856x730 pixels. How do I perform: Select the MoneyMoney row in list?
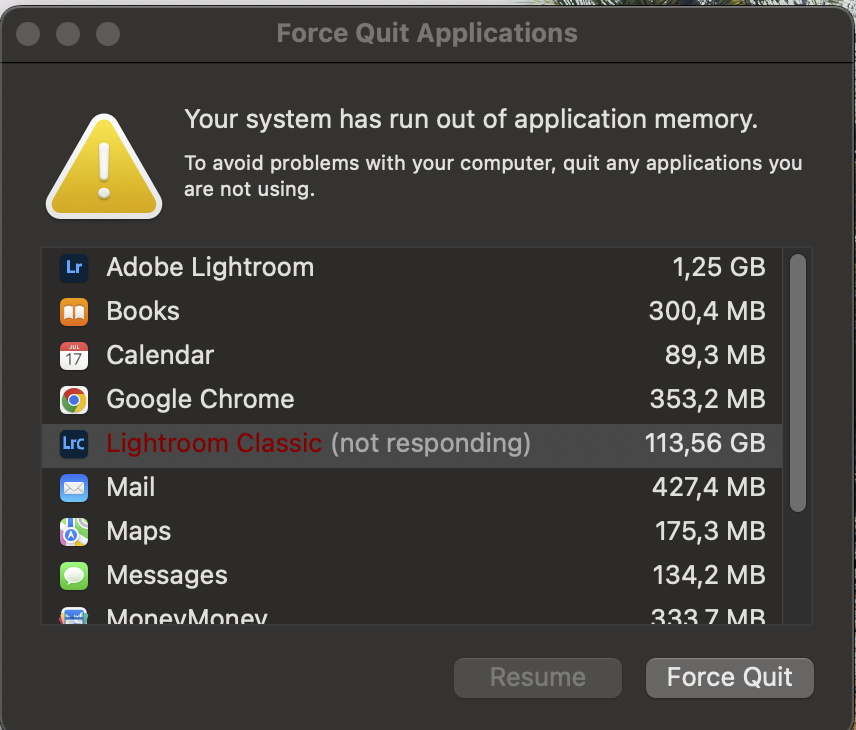point(187,616)
